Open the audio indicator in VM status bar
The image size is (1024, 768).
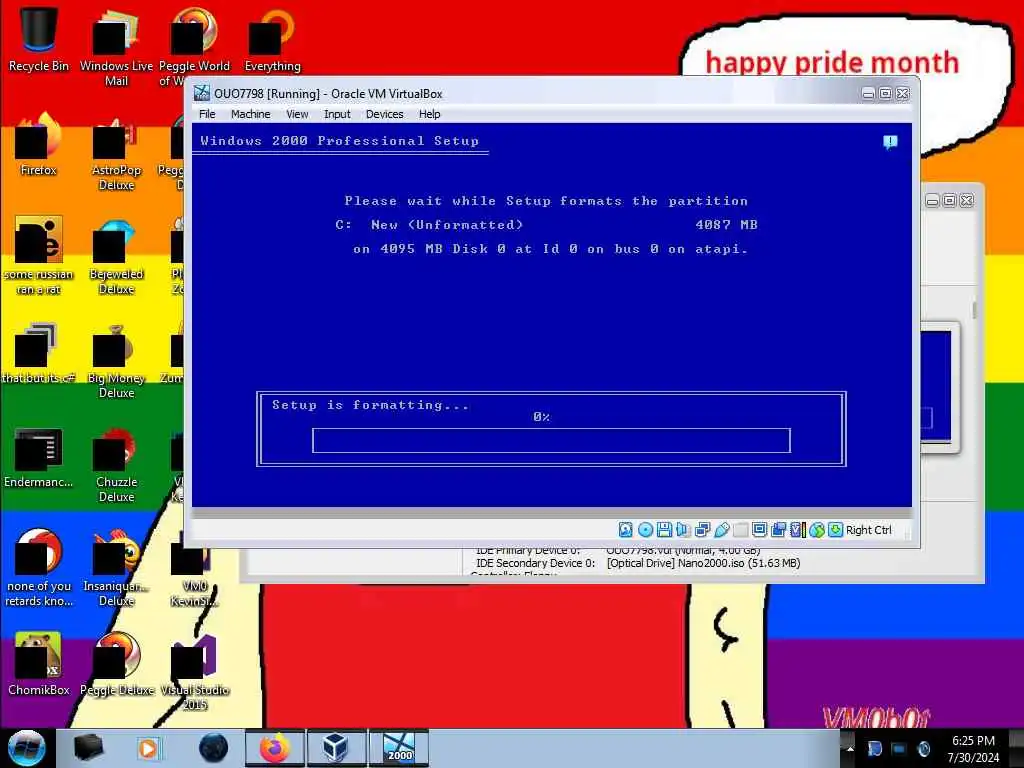tap(683, 530)
